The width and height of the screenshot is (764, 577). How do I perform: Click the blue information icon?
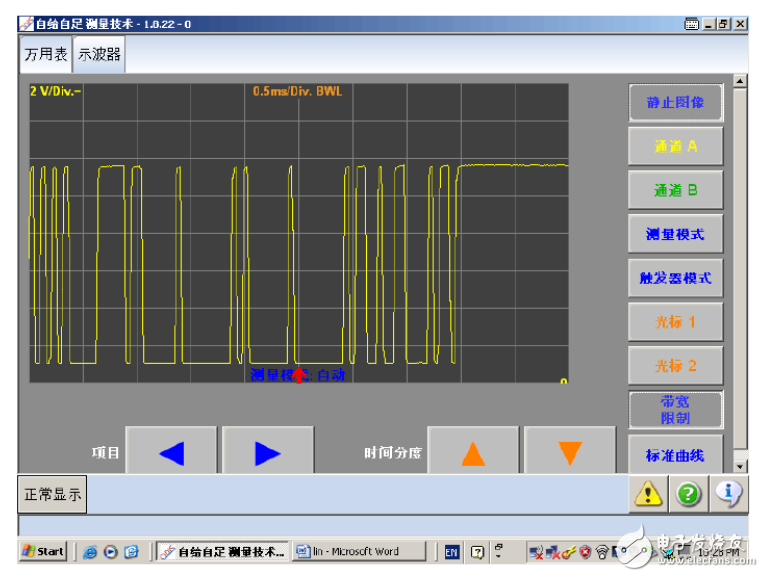tap(727, 493)
